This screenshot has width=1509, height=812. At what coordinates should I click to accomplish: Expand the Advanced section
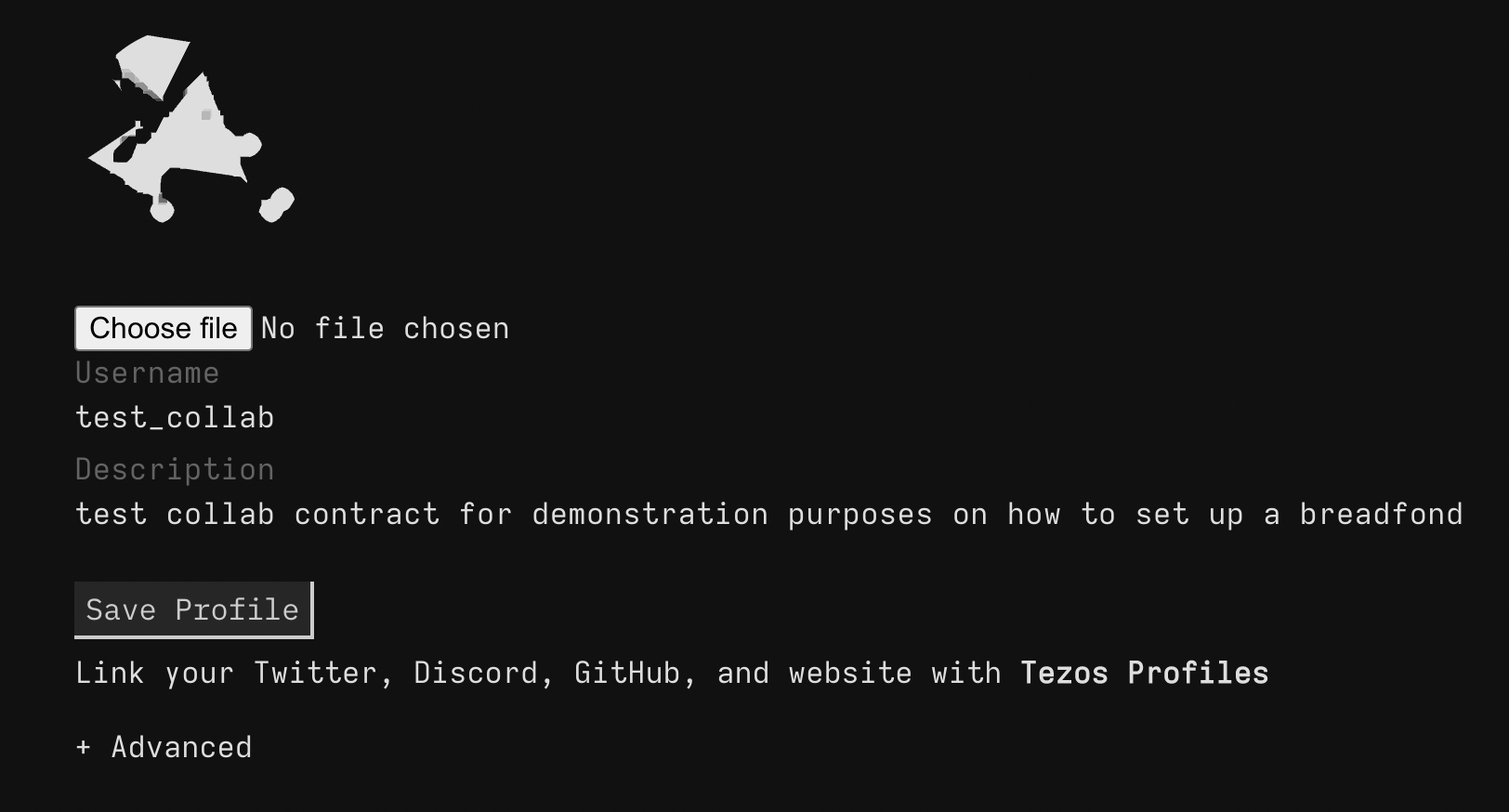[x=164, y=747]
